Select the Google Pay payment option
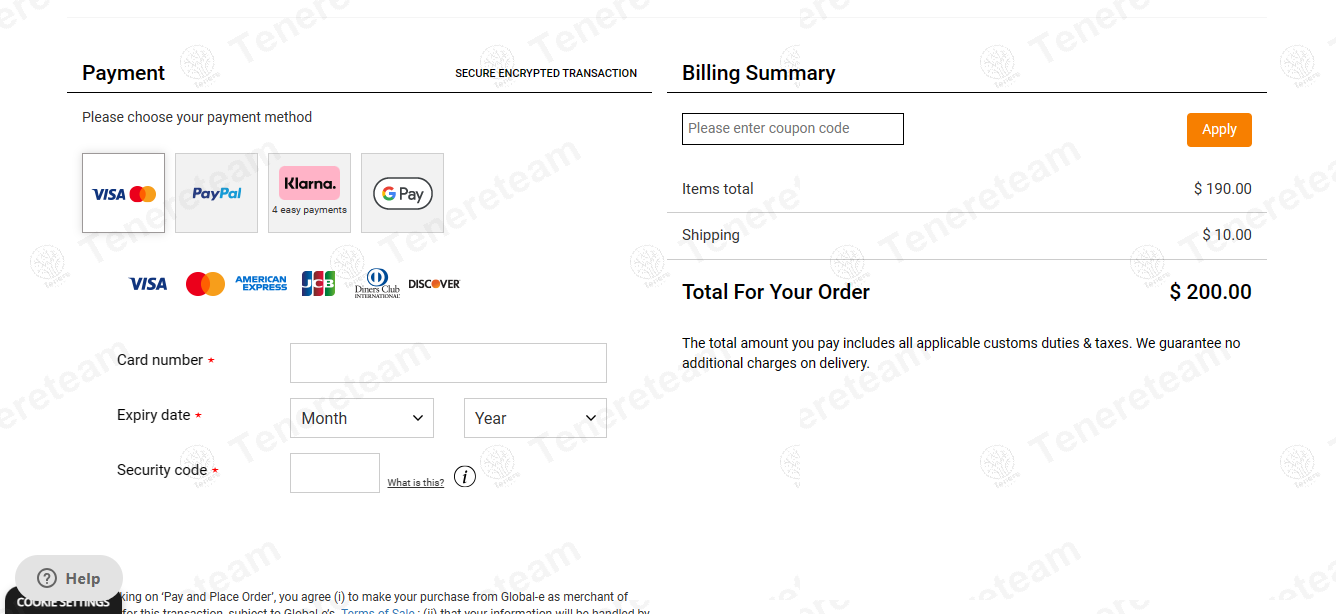The height and width of the screenshot is (614, 1336). (402, 193)
